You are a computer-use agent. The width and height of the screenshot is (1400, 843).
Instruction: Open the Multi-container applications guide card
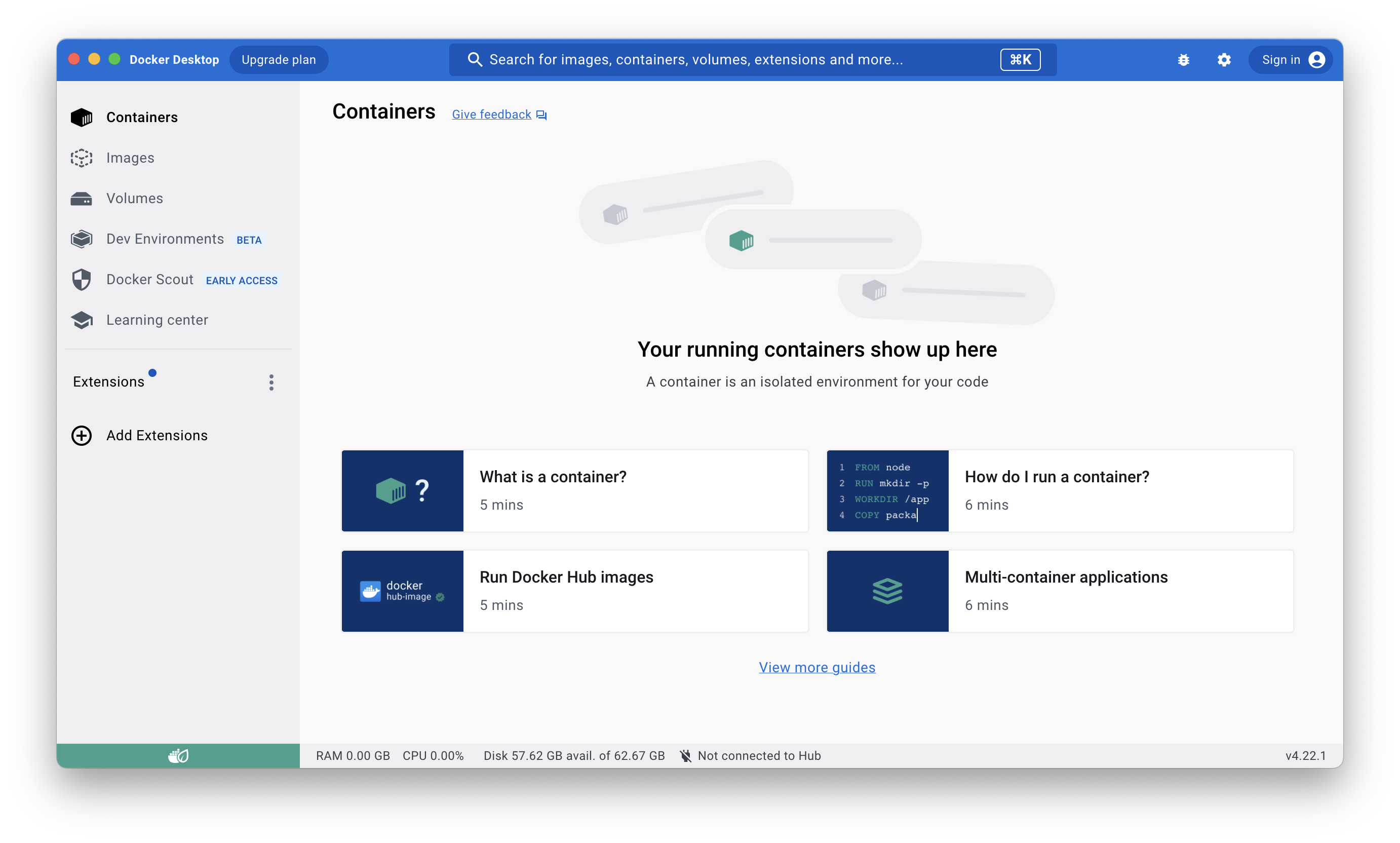[1060, 591]
